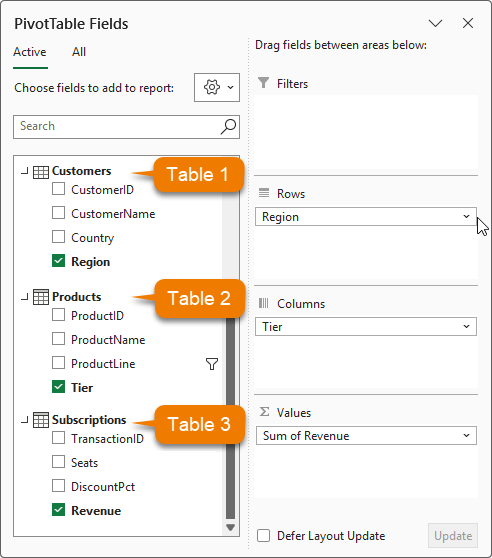Select the Subscriptions table name
The width and height of the screenshot is (492, 558).
89,420
